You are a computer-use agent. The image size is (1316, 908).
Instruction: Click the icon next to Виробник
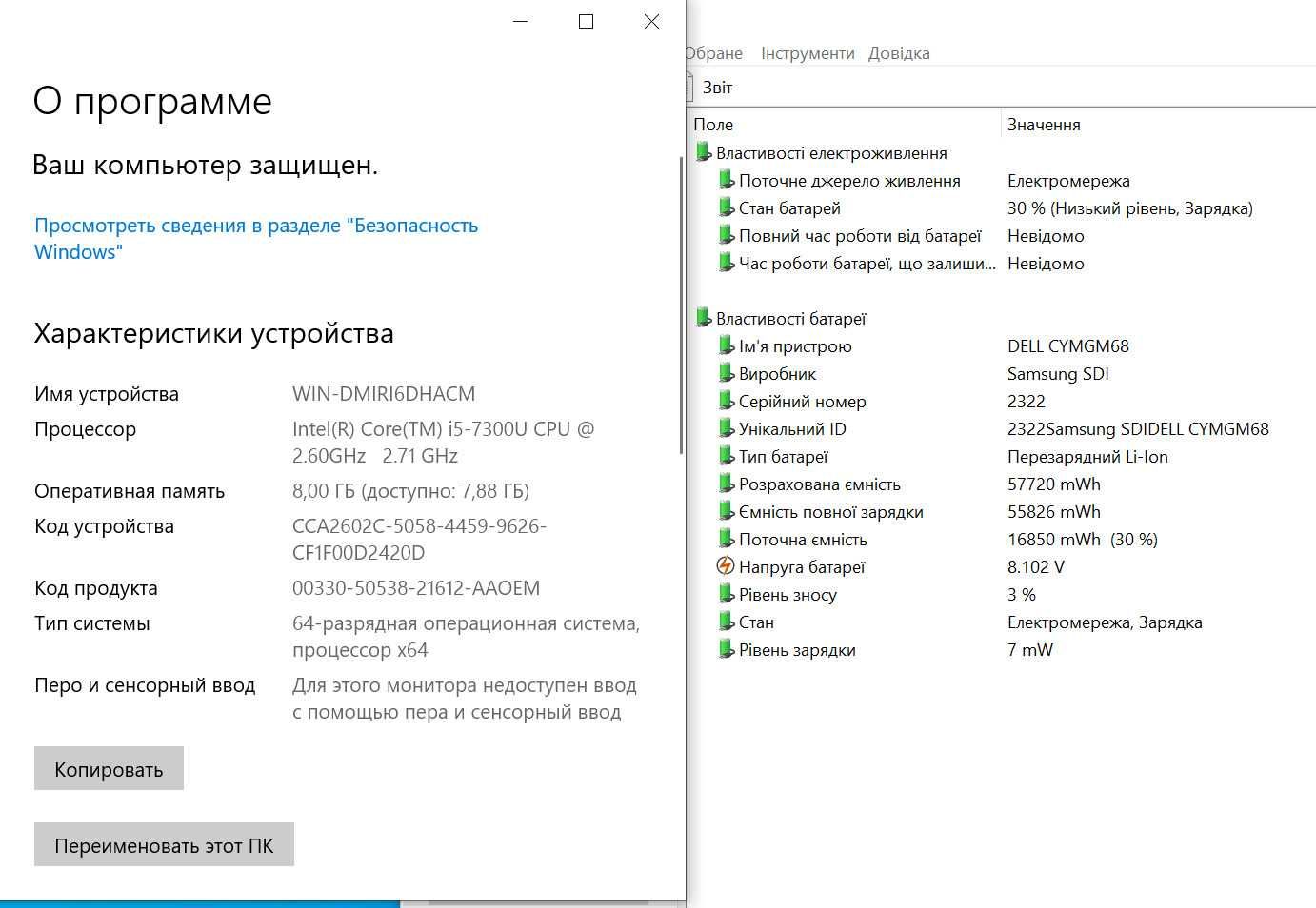(x=727, y=373)
